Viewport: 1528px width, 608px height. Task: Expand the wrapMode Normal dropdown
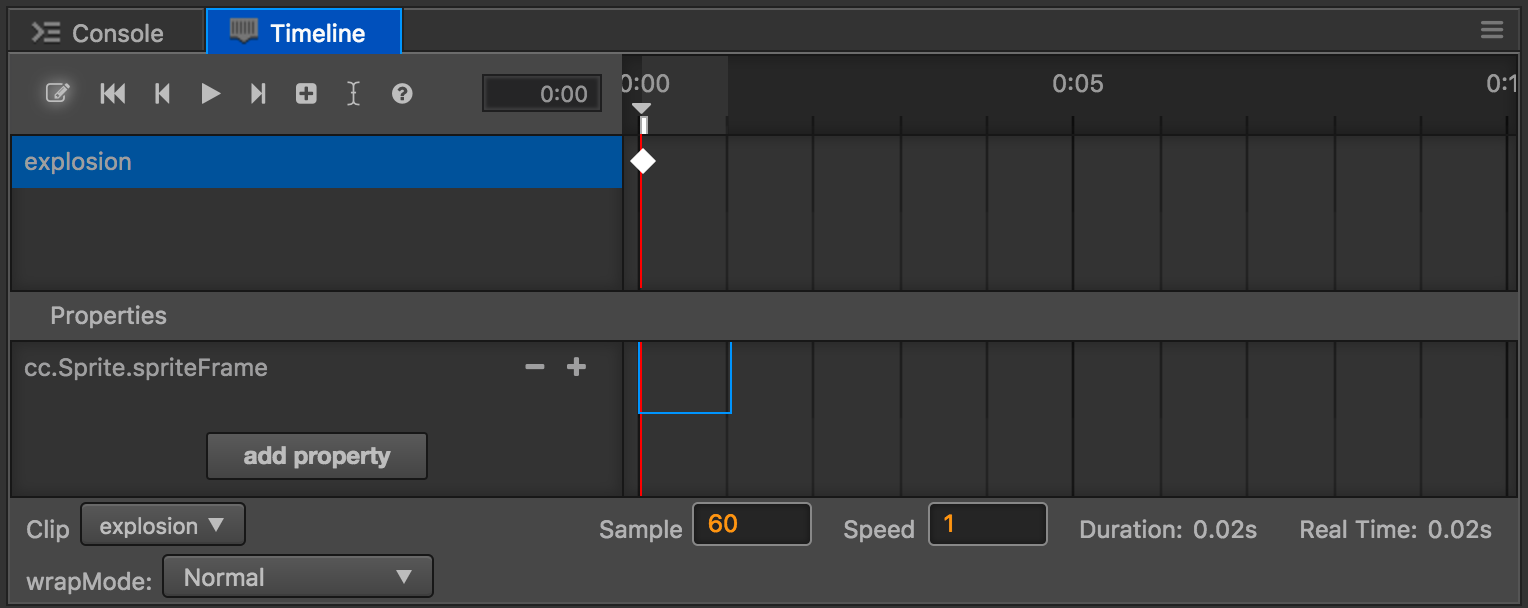(297, 577)
